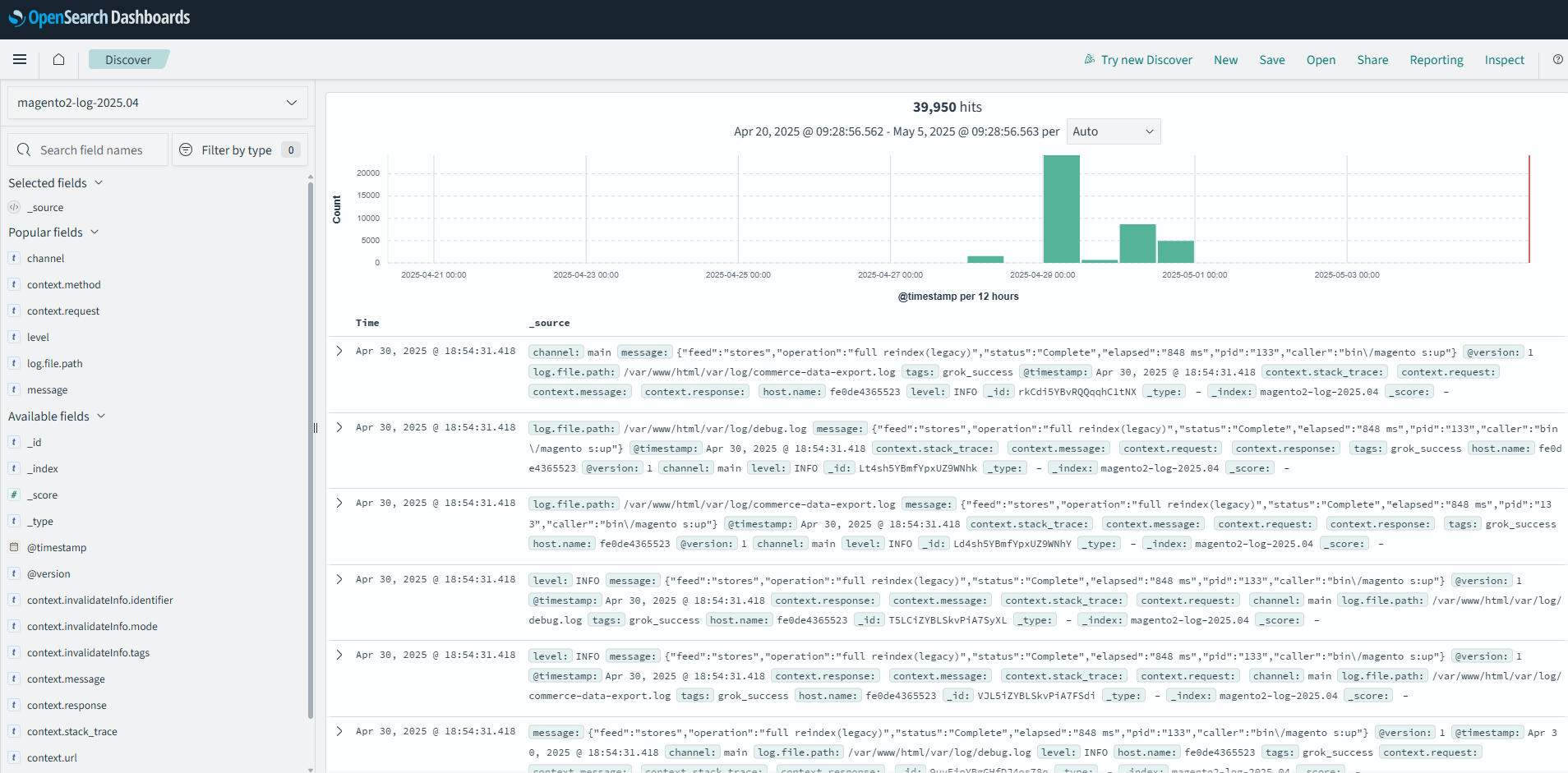
Task: Open the Inspect menu item
Action: pyautogui.click(x=1504, y=60)
